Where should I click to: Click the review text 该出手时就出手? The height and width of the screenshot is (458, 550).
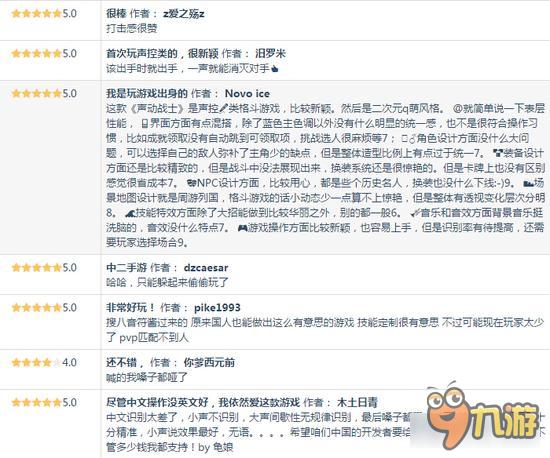tap(142, 68)
